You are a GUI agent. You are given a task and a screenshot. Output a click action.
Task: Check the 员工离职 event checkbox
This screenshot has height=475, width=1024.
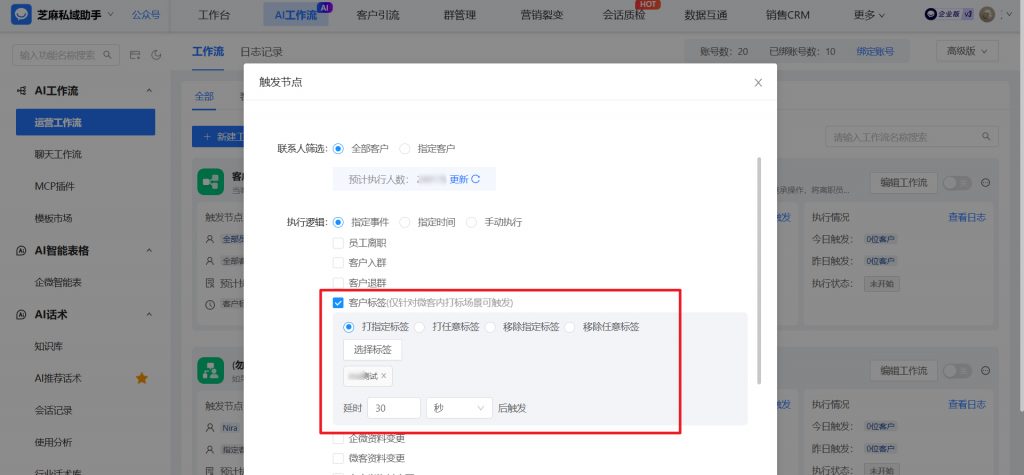(338, 243)
